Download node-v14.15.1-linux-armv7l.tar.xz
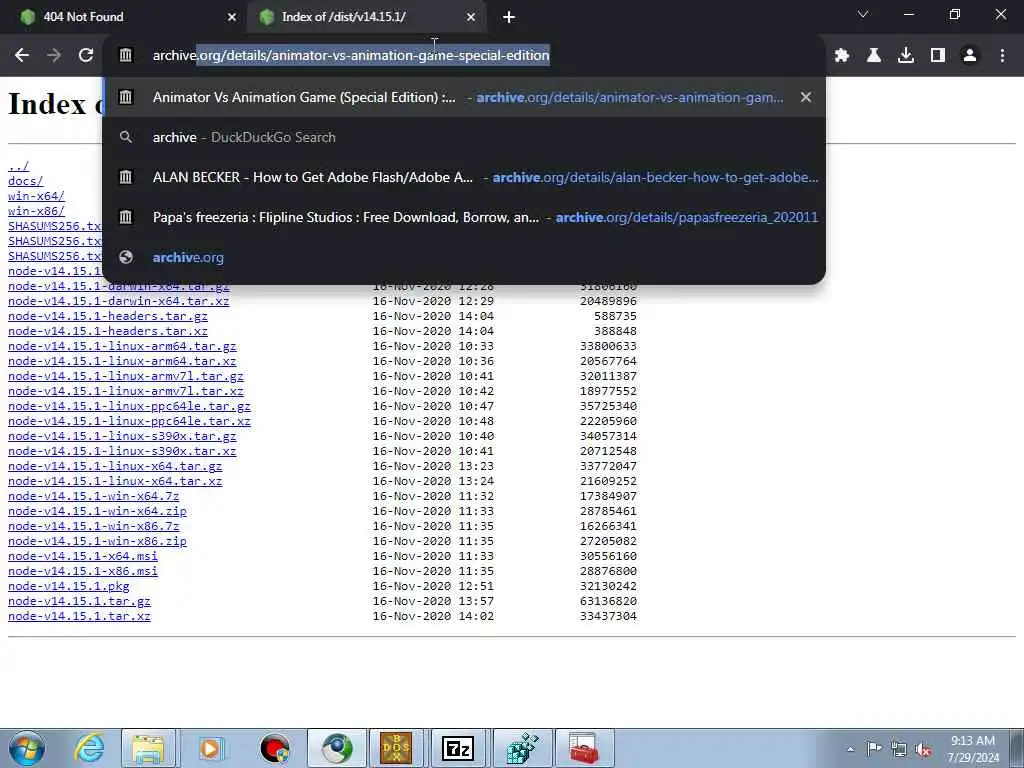 click(x=125, y=391)
